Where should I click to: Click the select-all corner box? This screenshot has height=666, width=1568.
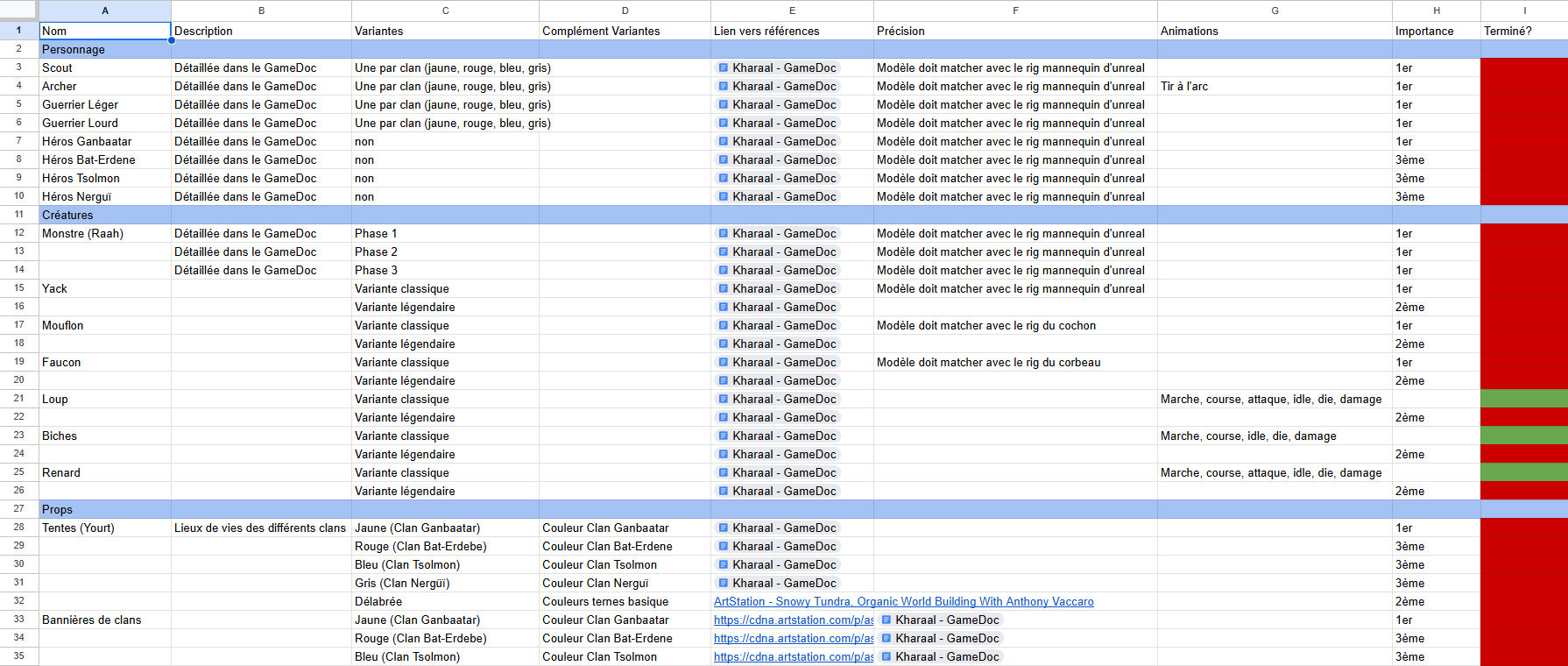tap(18, 11)
